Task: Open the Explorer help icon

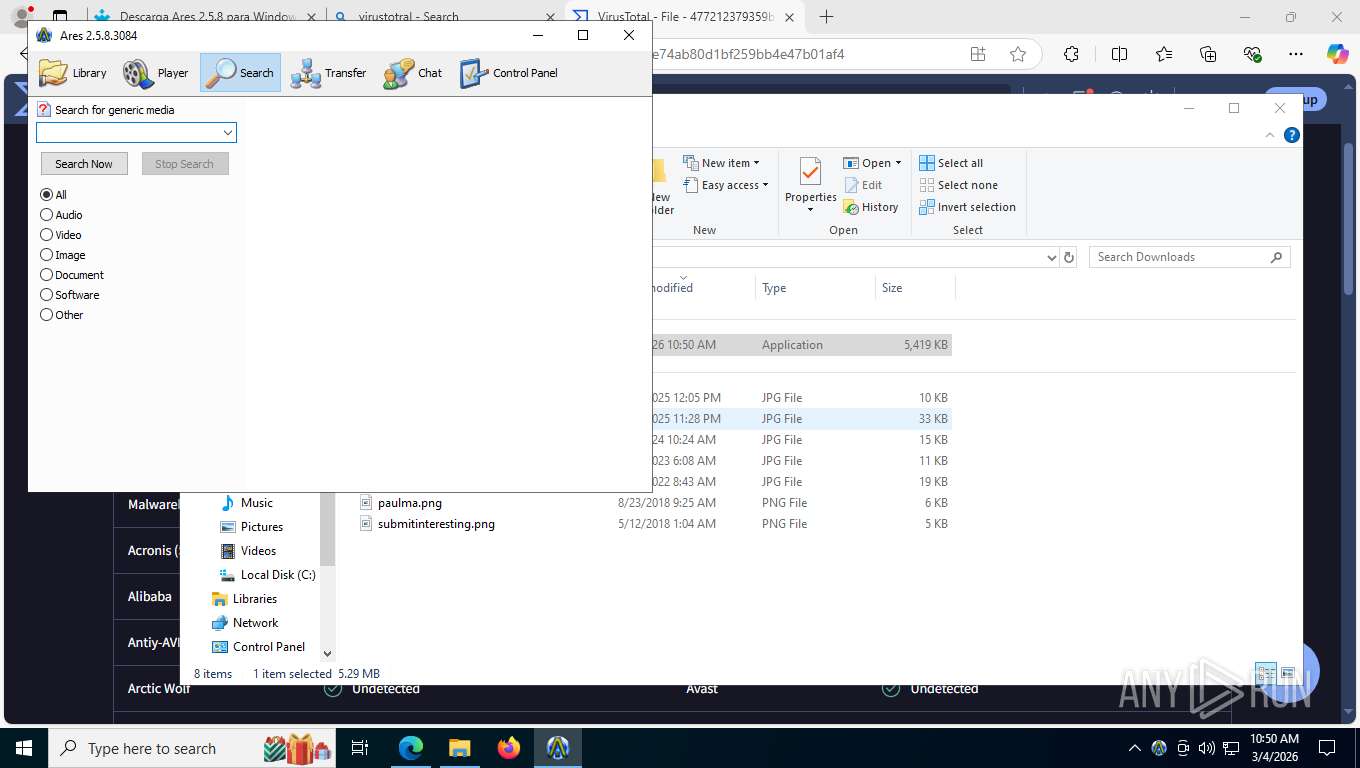Action: (x=1292, y=135)
